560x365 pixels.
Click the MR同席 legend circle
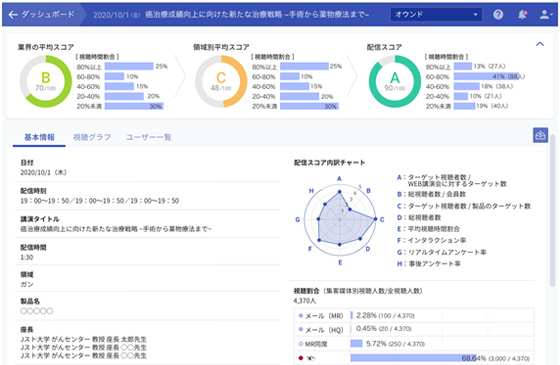301,344
